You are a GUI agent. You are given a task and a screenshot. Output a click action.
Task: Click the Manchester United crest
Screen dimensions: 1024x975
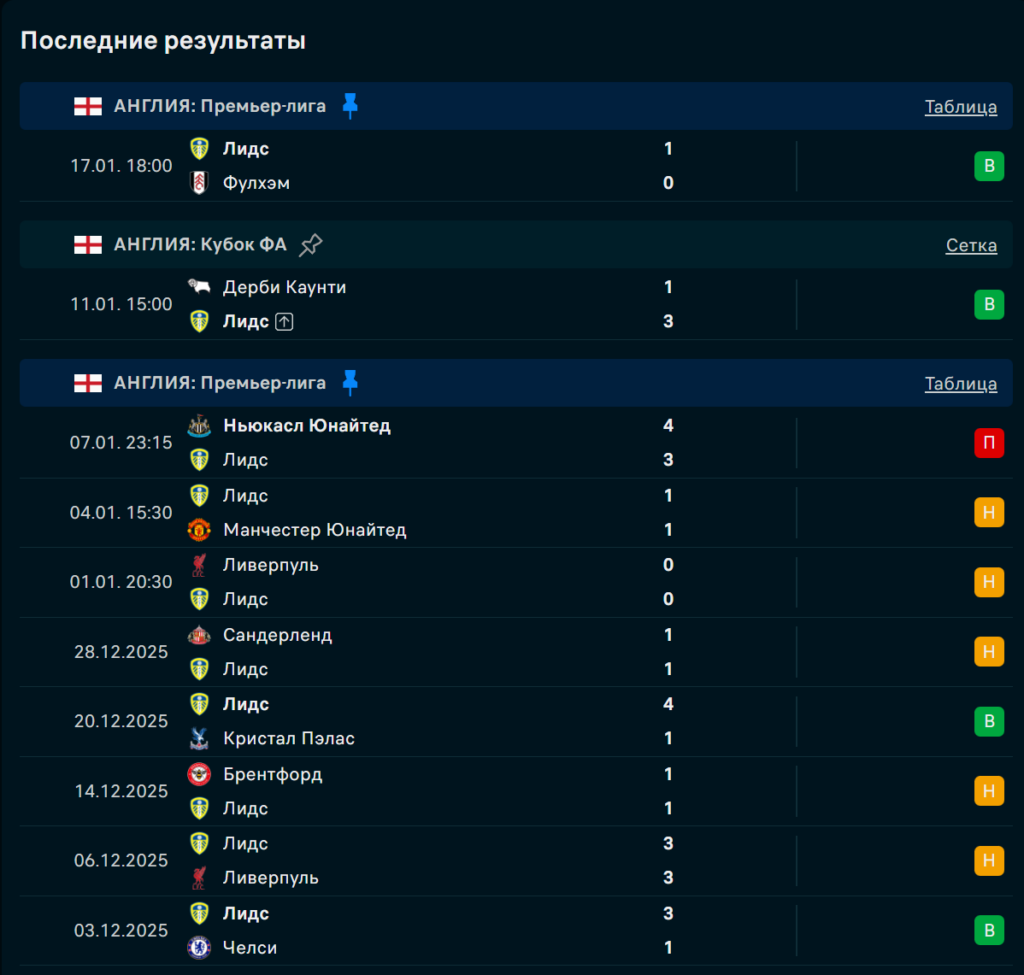tap(199, 530)
